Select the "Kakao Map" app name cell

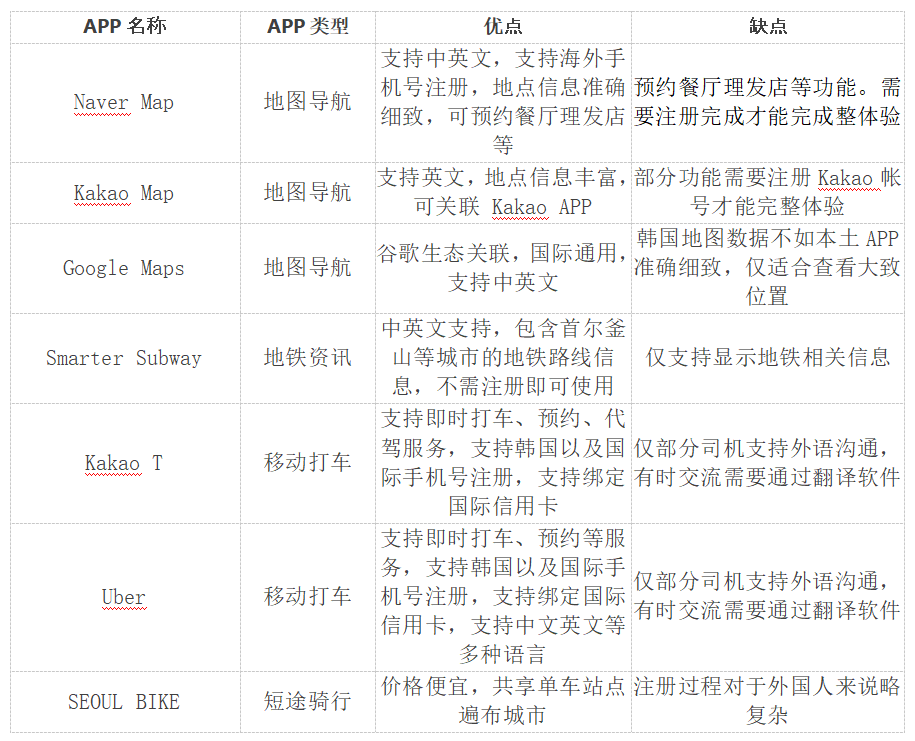[124, 193]
